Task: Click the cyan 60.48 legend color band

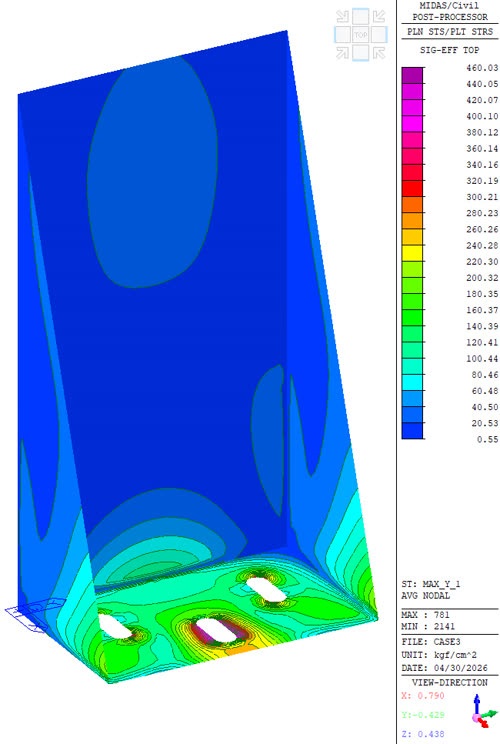Action: pyautogui.click(x=412, y=382)
